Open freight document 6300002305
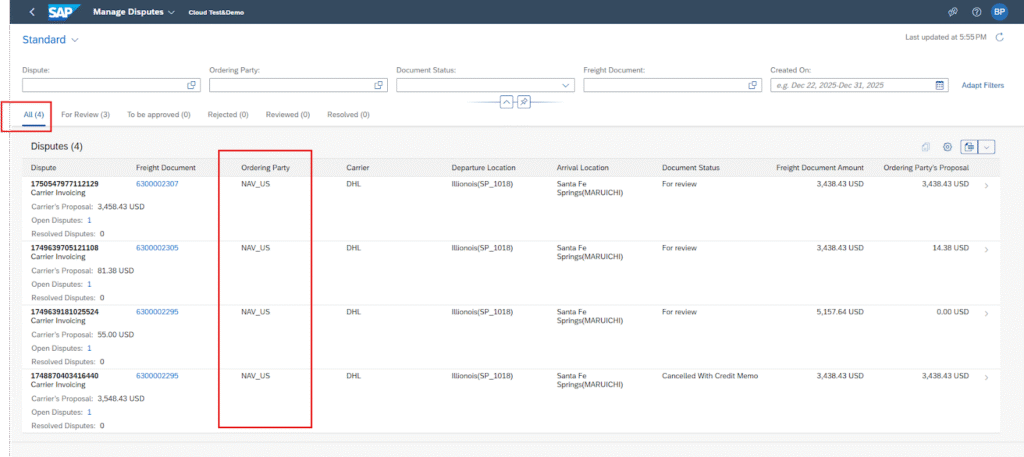Image resolution: width=1024 pixels, height=457 pixels. pyautogui.click(x=157, y=248)
